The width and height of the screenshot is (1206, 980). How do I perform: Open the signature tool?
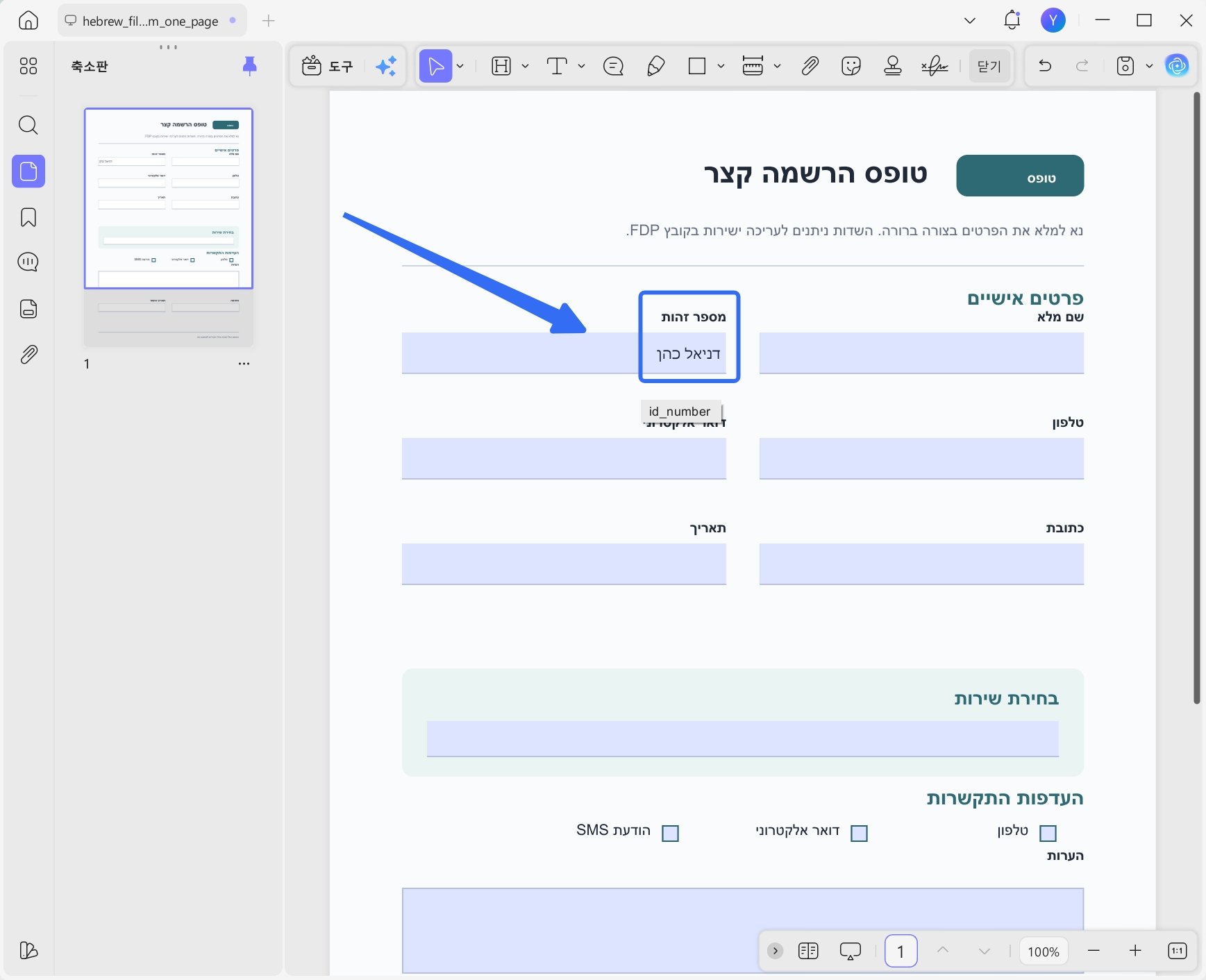(935, 66)
